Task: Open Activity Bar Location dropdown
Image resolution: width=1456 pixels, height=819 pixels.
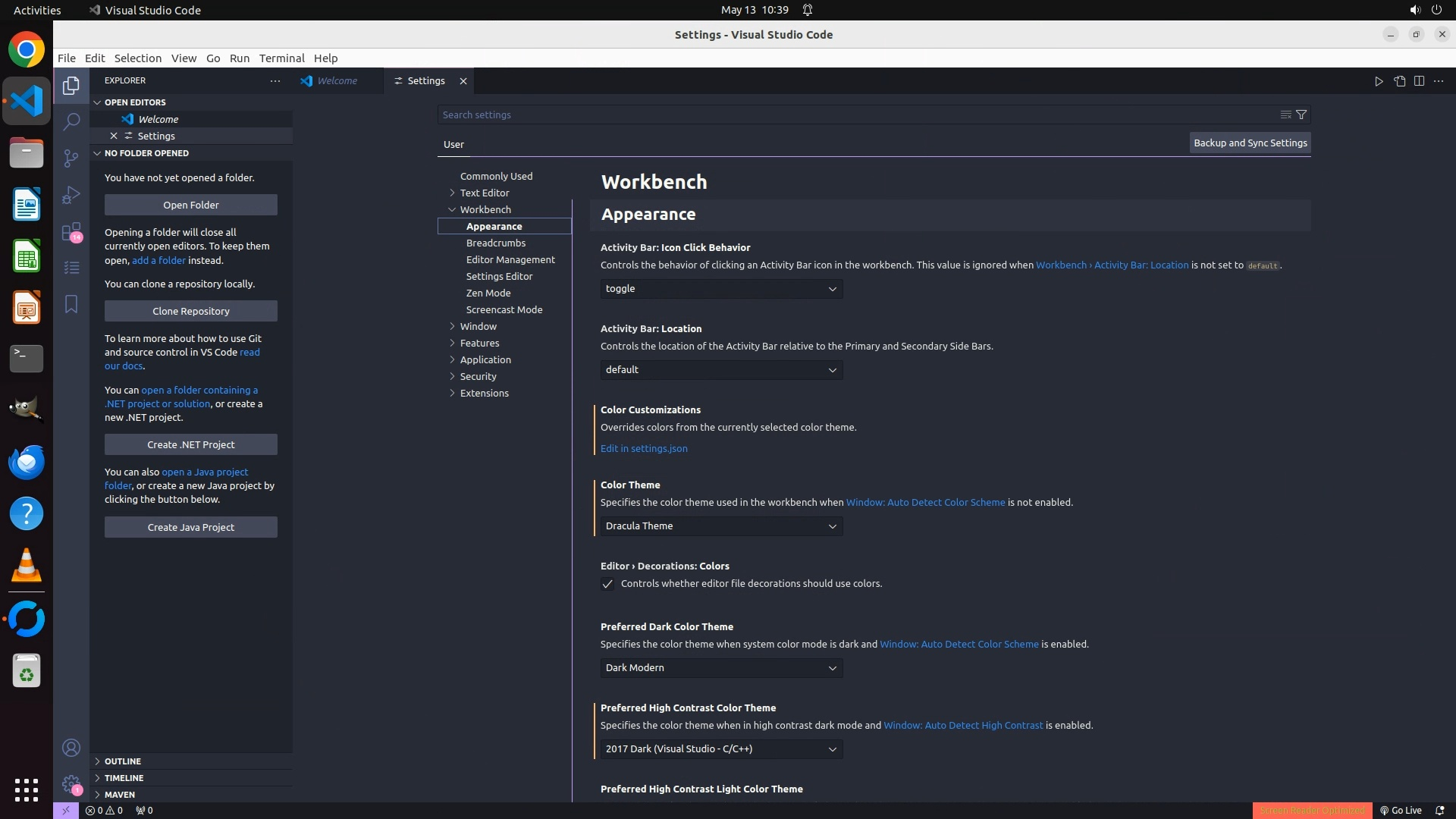Action: [x=720, y=370]
